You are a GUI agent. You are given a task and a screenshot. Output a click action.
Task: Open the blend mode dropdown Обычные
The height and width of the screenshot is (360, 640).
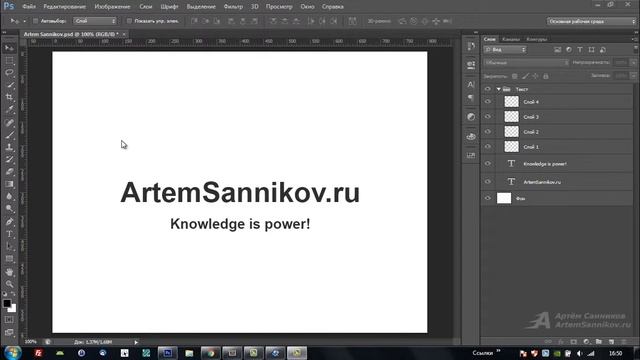click(526, 63)
